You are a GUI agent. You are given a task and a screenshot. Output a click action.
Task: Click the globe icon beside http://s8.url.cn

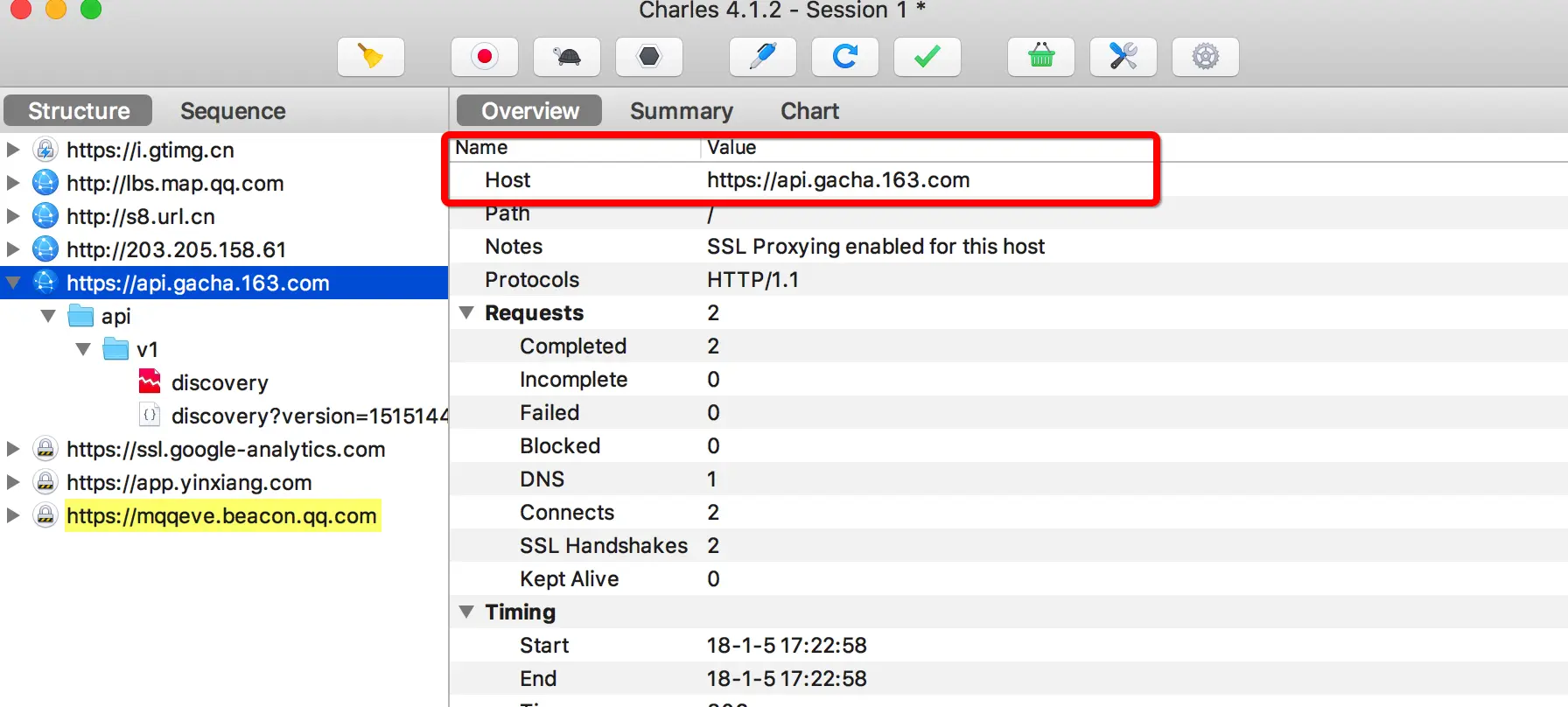pos(45,216)
